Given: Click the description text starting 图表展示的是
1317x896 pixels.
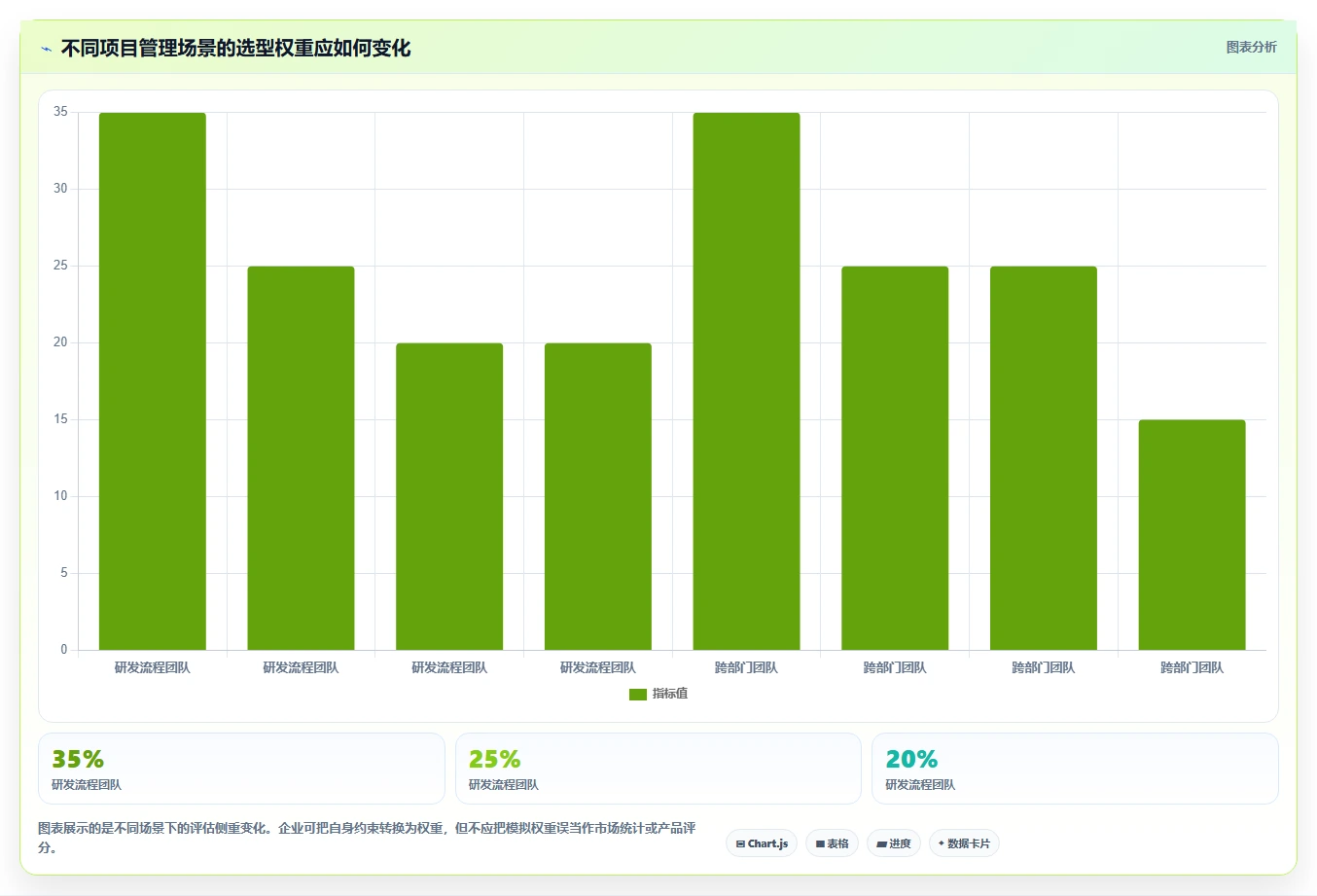Looking at the screenshot, I should (367, 838).
